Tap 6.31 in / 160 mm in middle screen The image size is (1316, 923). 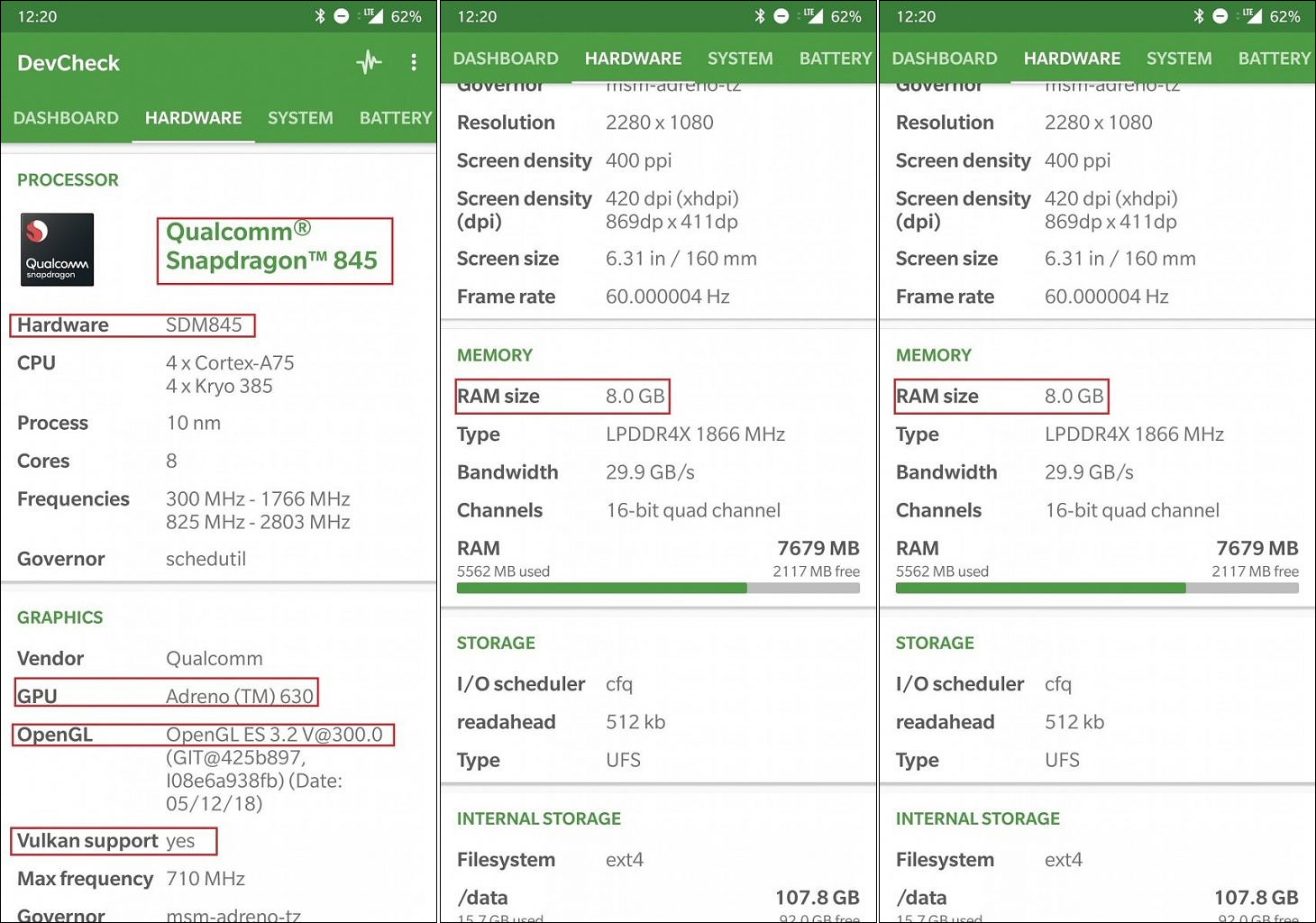pyautogui.click(x=681, y=259)
